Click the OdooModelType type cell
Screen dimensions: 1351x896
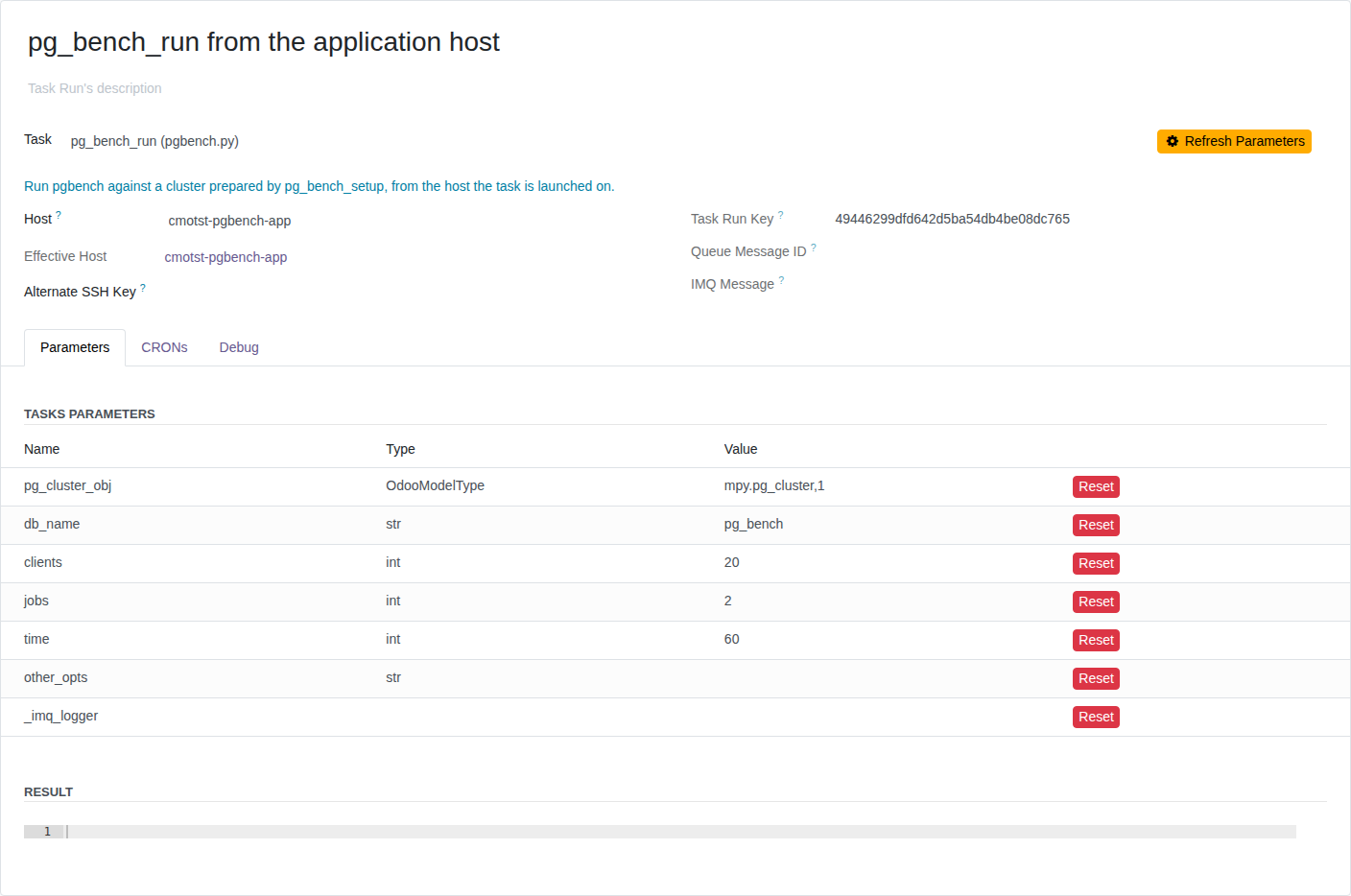[x=435, y=485]
